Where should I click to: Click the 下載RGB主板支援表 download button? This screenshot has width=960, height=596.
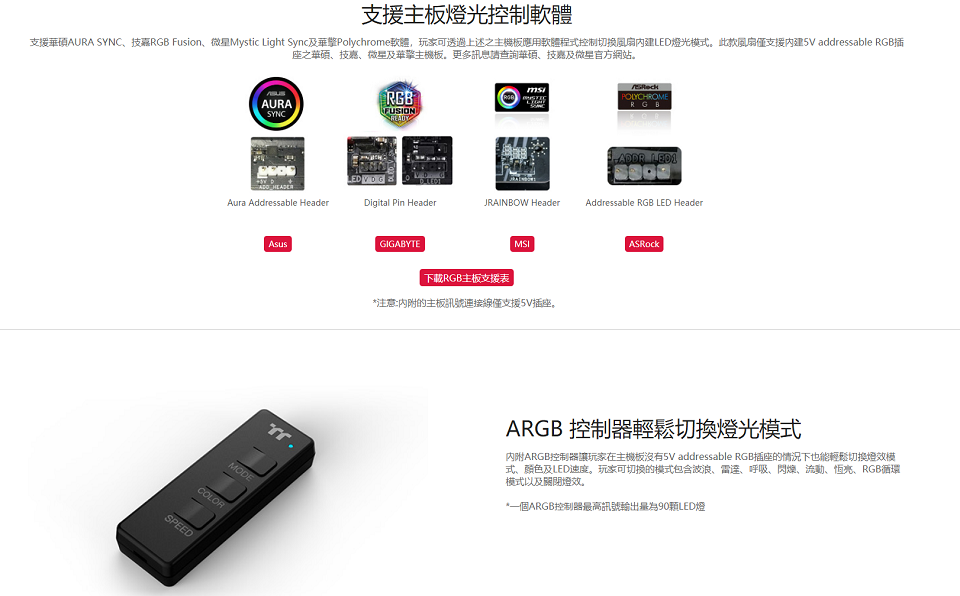click(467, 278)
